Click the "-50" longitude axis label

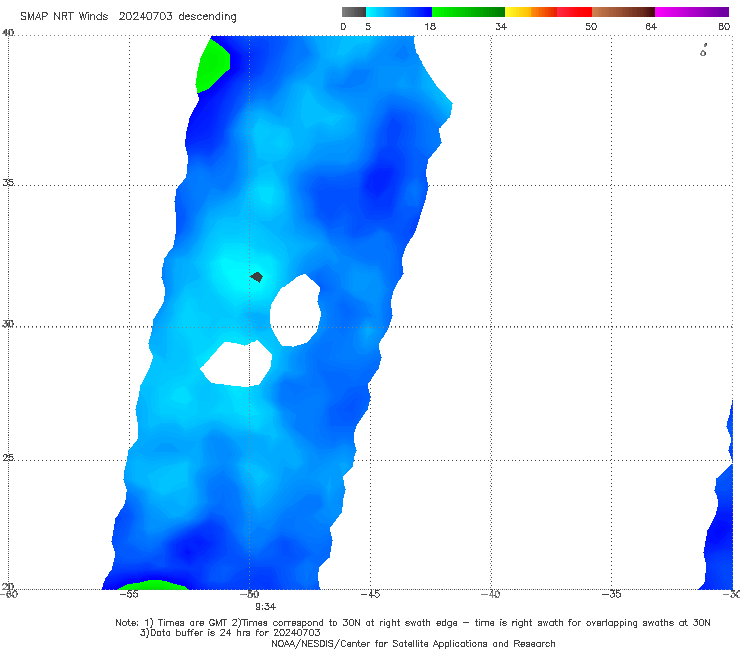pos(250,594)
